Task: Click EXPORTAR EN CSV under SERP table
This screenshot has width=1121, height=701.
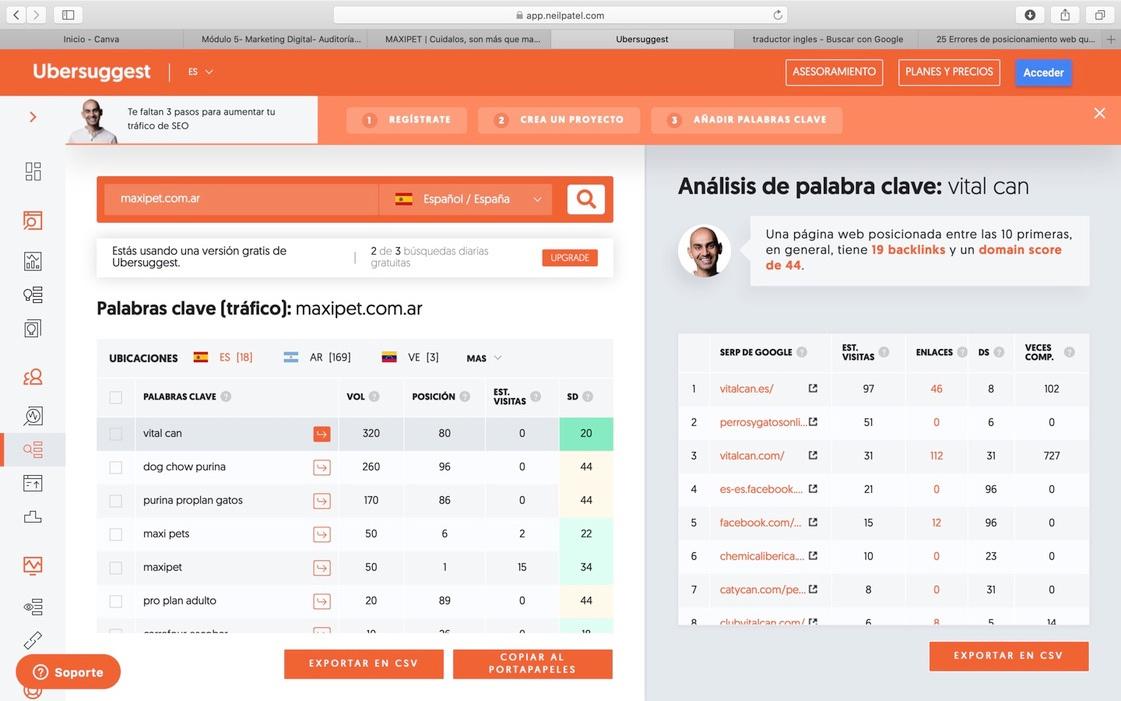Action: point(1008,656)
